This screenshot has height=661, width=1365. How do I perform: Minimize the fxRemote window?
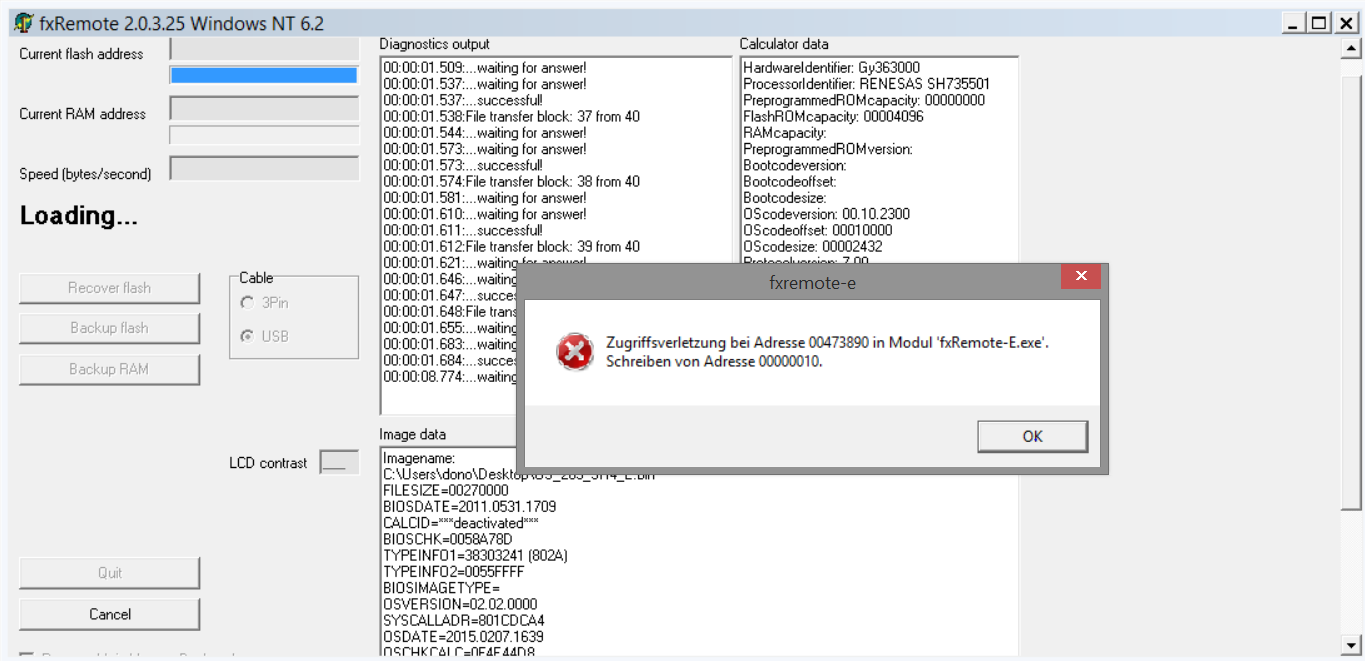(x=1294, y=23)
